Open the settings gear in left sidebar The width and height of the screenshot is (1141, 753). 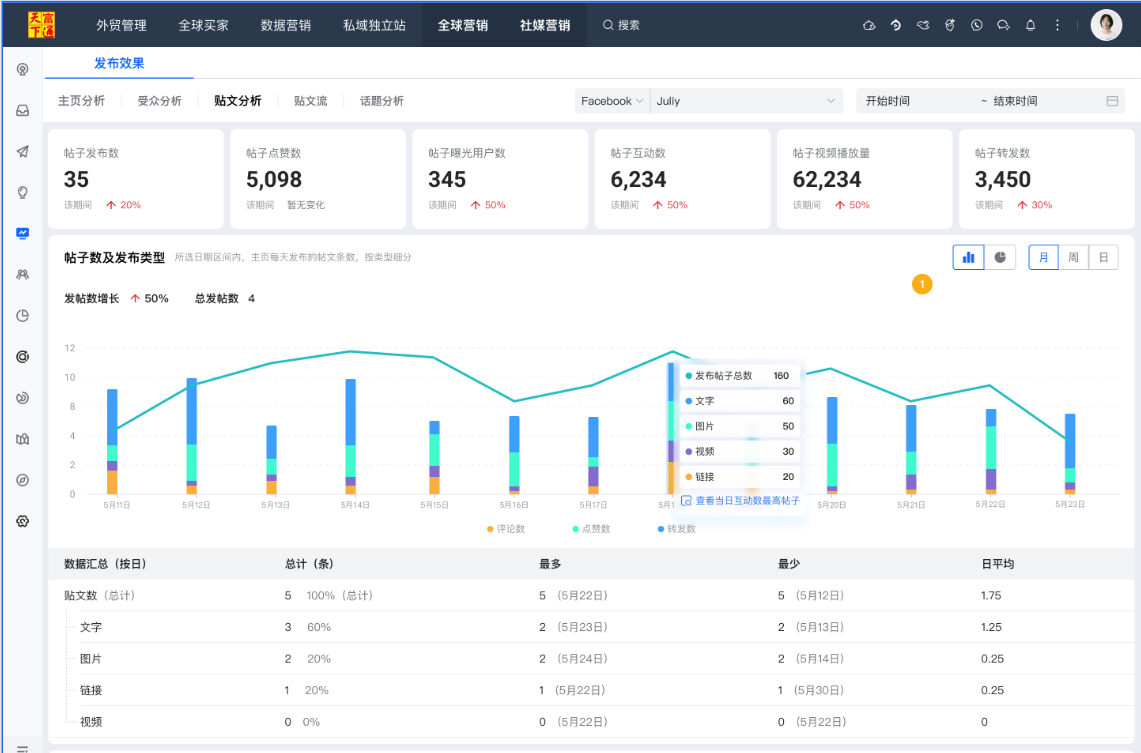click(x=22, y=521)
